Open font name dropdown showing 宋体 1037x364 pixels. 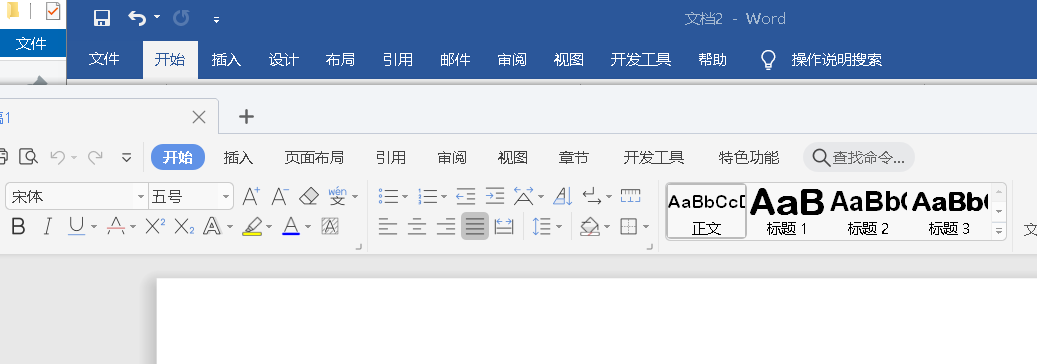point(140,197)
